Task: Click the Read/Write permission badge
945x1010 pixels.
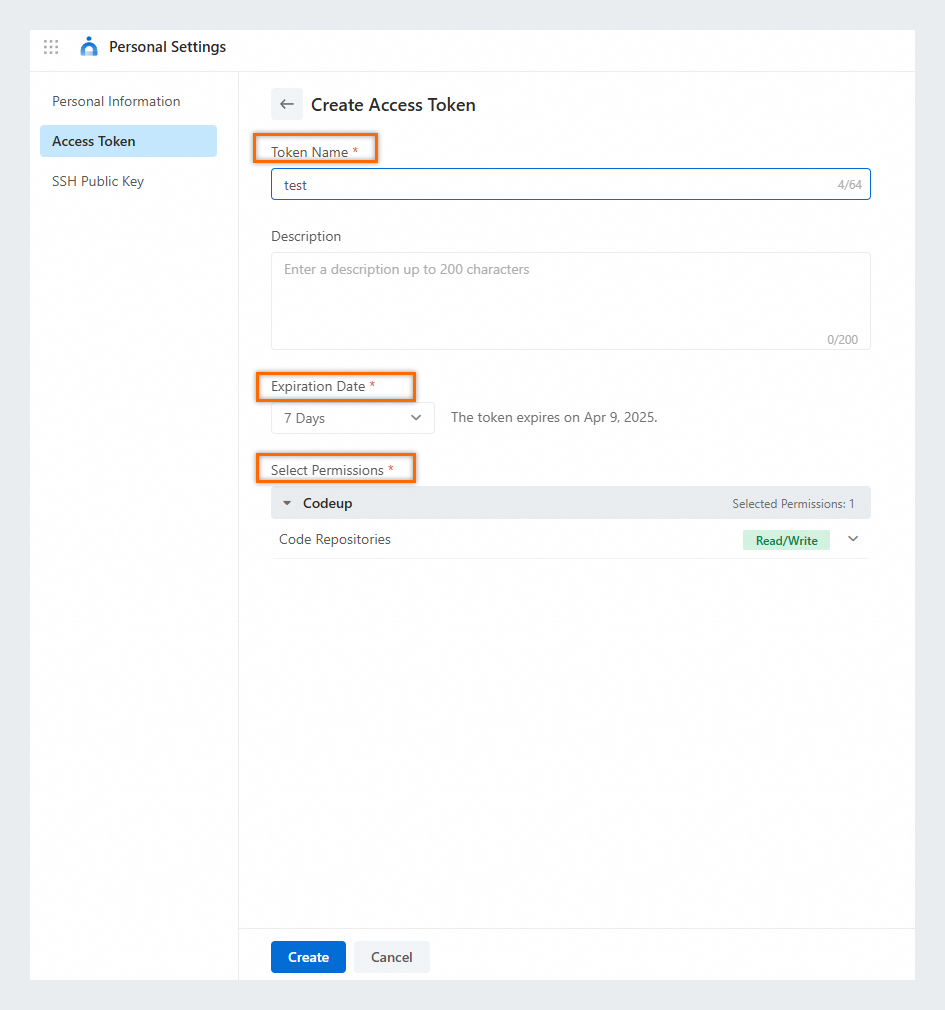Action: point(786,540)
